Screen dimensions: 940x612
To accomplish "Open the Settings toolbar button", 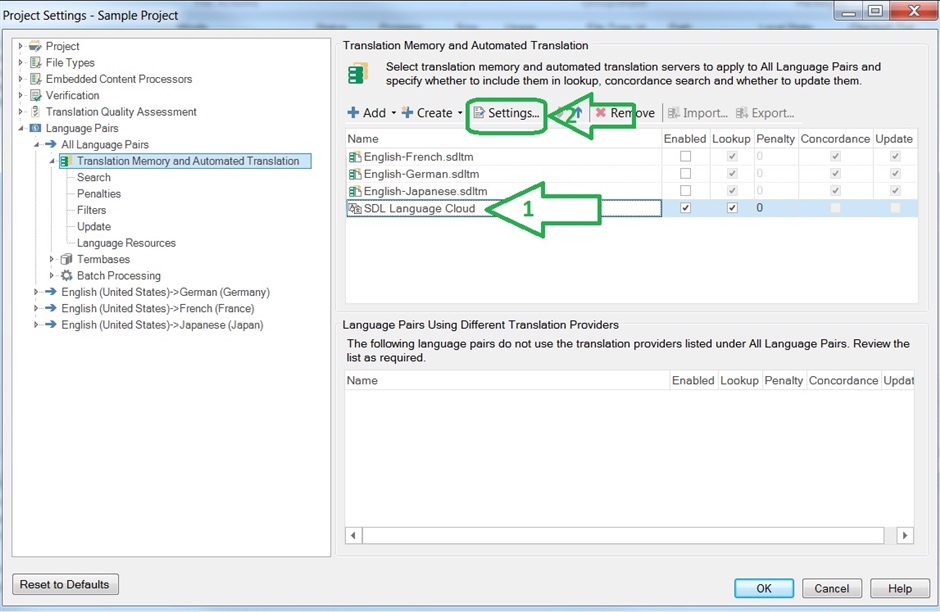I will 507,113.
